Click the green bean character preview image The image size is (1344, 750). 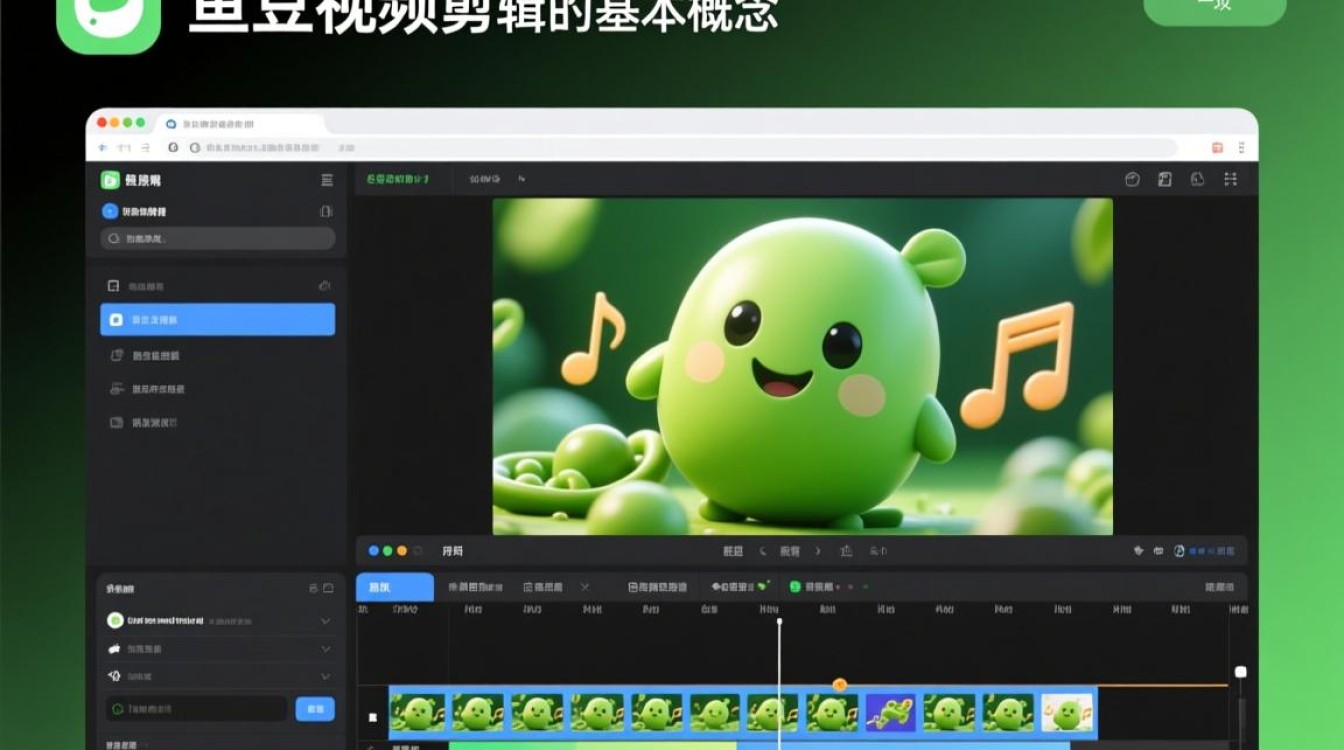(x=802, y=366)
